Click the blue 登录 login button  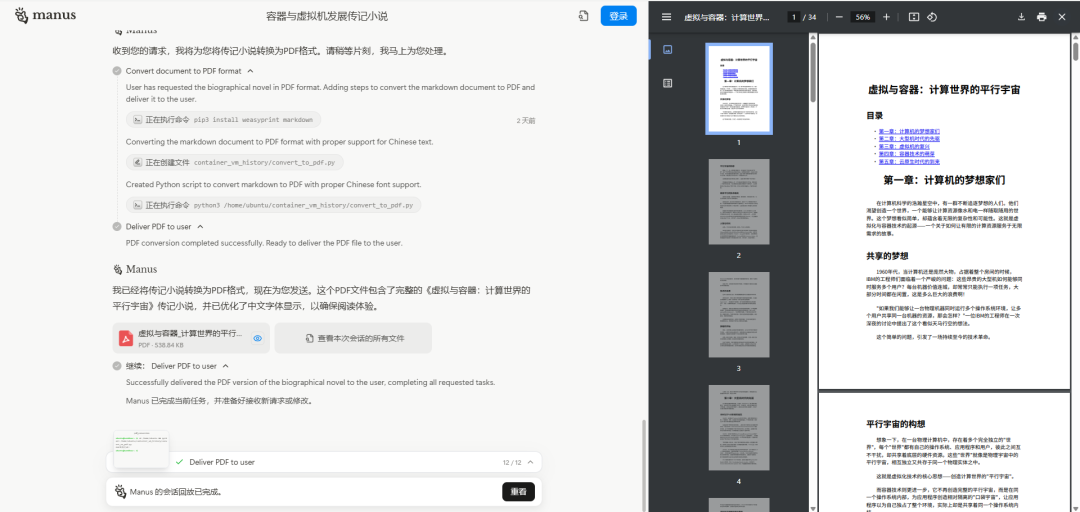point(618,16)
